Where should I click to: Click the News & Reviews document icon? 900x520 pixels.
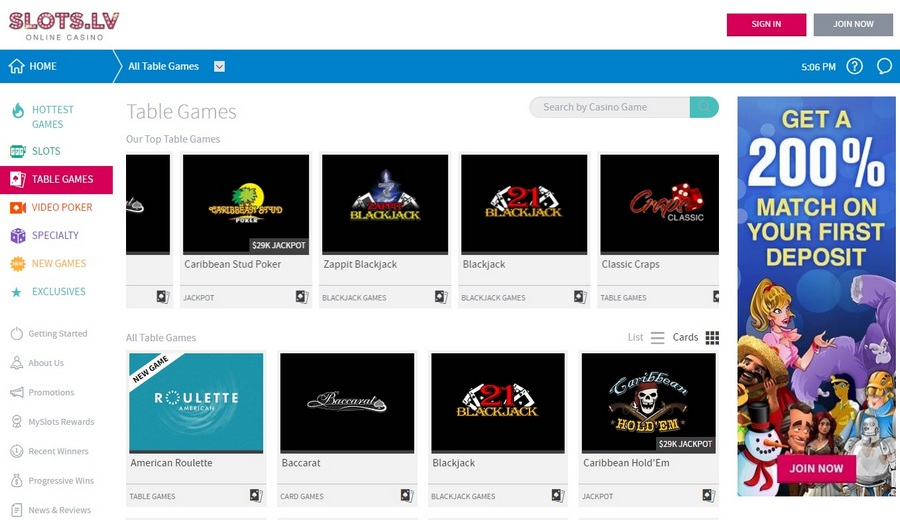click(17, 510)
